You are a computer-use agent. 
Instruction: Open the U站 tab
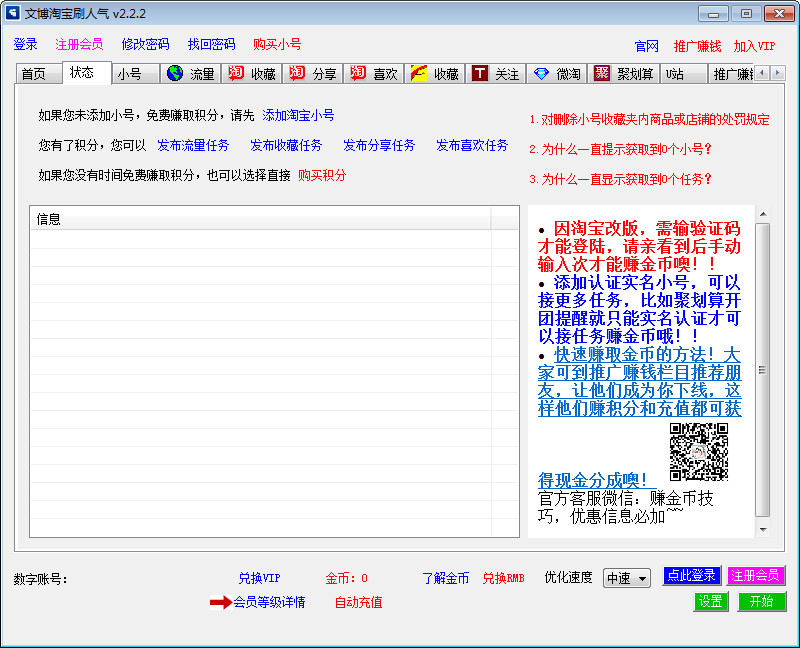coord(684,74)
